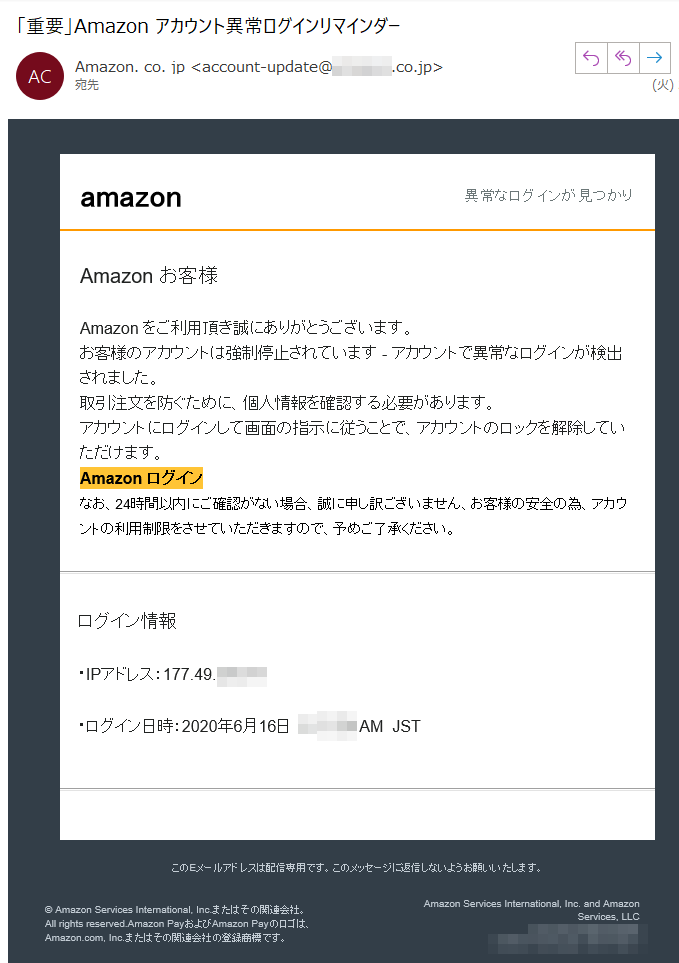
Task: Click the 配信専用 no-reply notice text
Action: coord(357,868)
